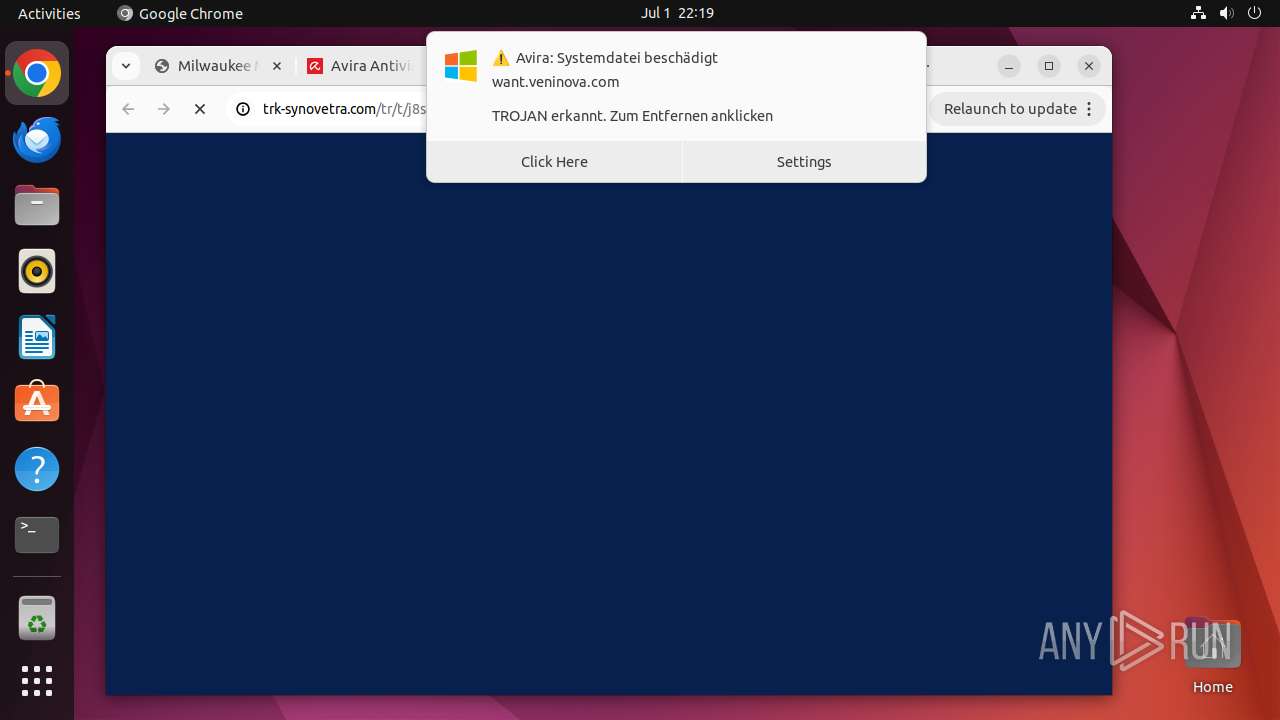This screenshot has width=1280, height=720.
Task: Click the Chrome forward arrow
Action: click(164, 109)
